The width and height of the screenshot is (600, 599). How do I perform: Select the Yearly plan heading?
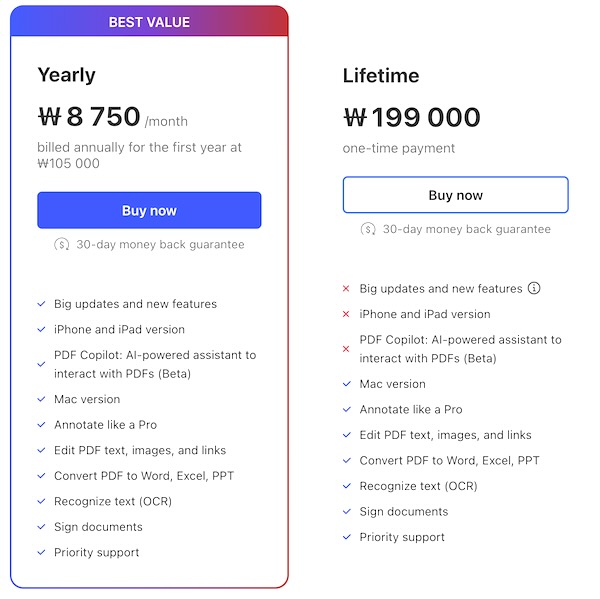[x=67, y=75]
